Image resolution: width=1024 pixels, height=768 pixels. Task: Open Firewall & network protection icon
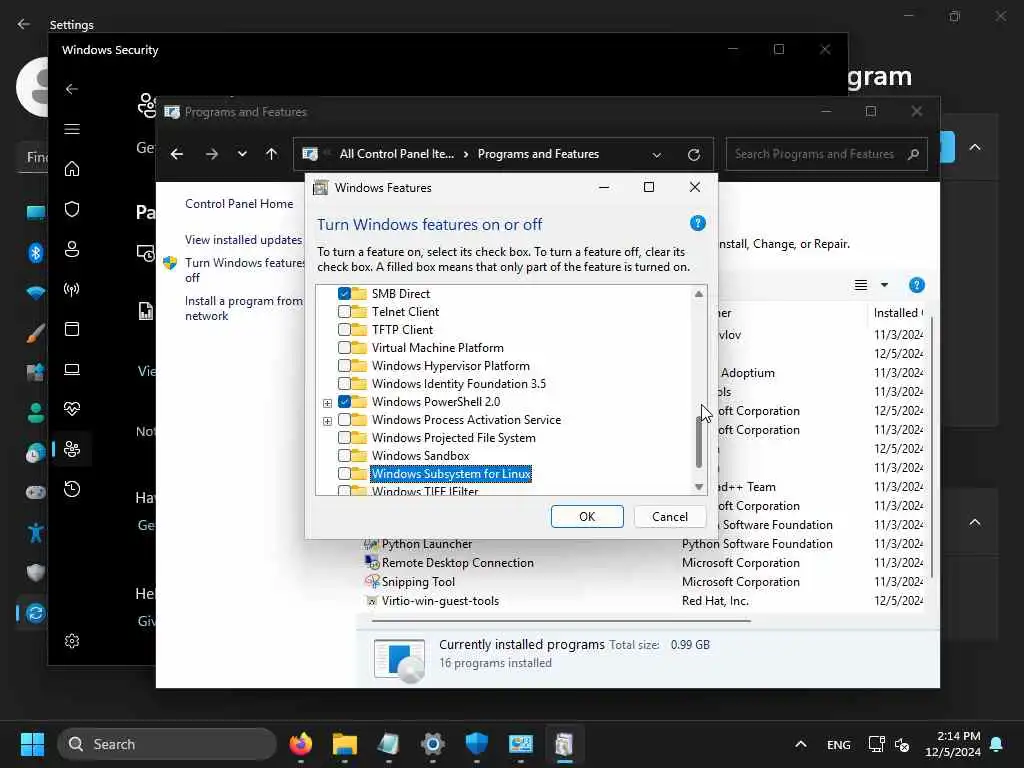72,289
